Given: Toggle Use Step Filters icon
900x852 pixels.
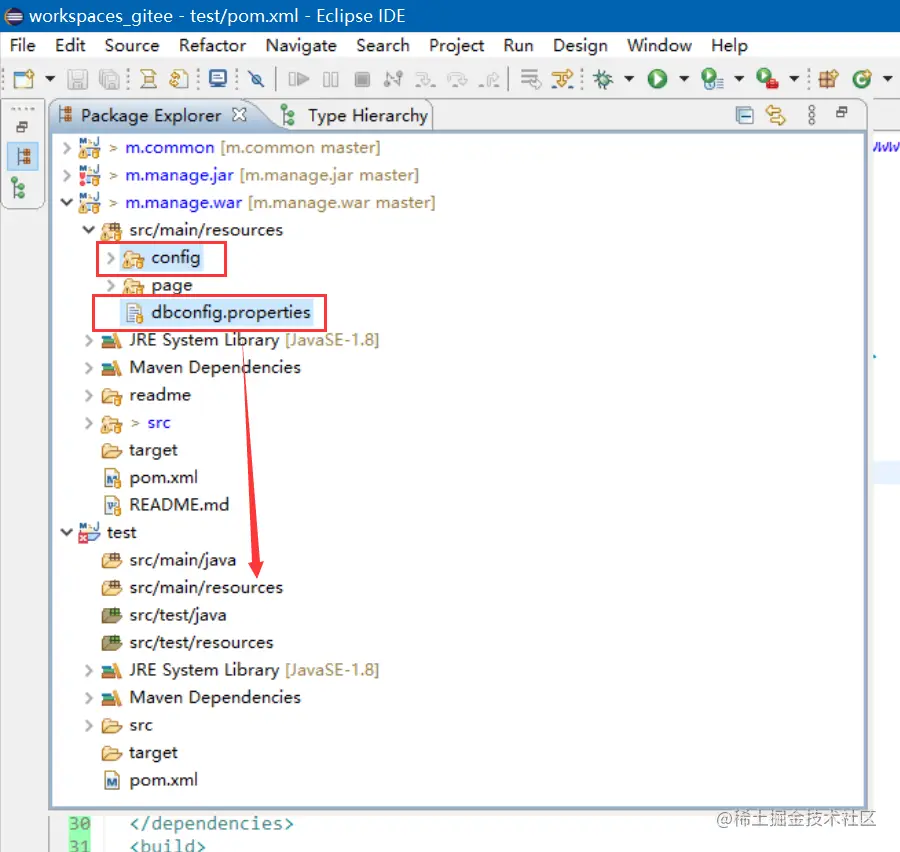Looking at the screenshot, I should (562, 79).
